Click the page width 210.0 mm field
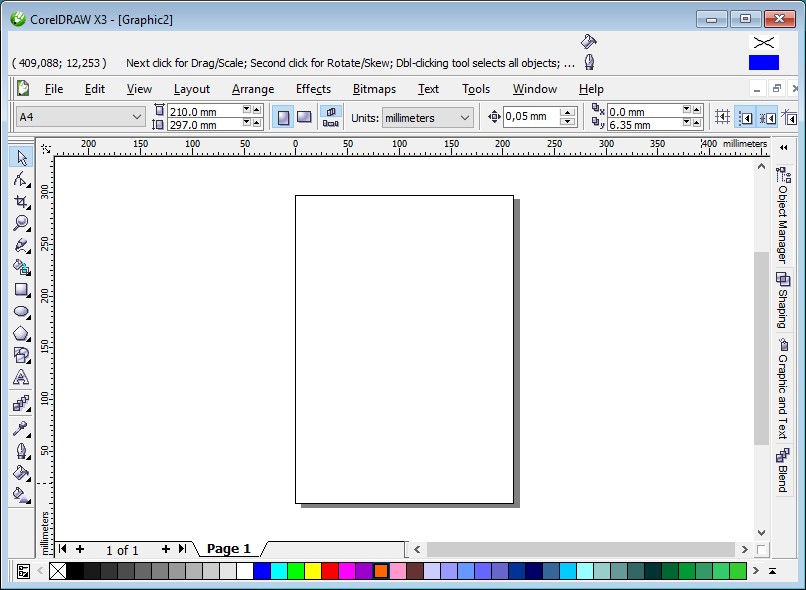806x590 pixels. 204,111
